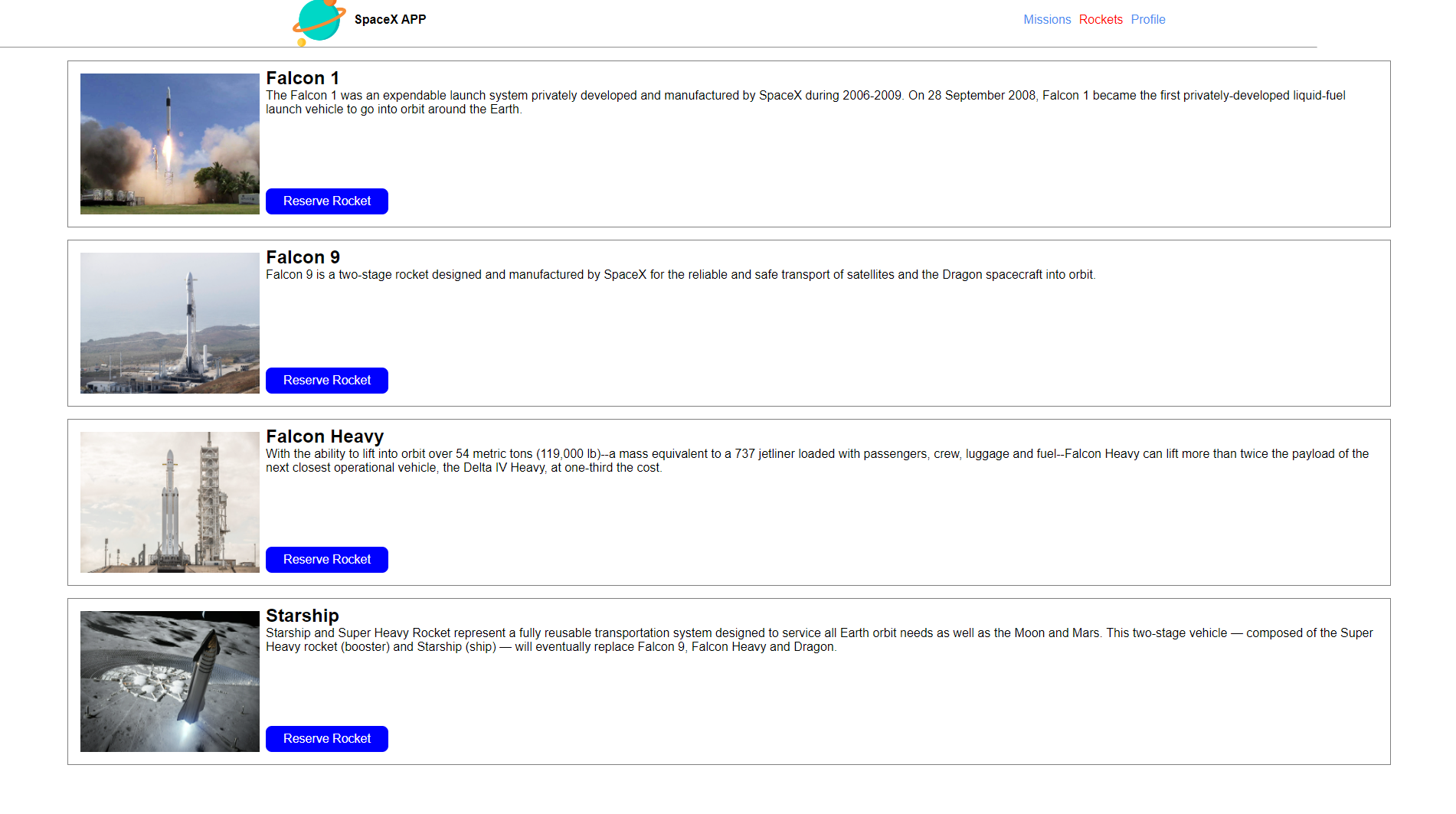Click the Starship moon landing image

(170, 682)
